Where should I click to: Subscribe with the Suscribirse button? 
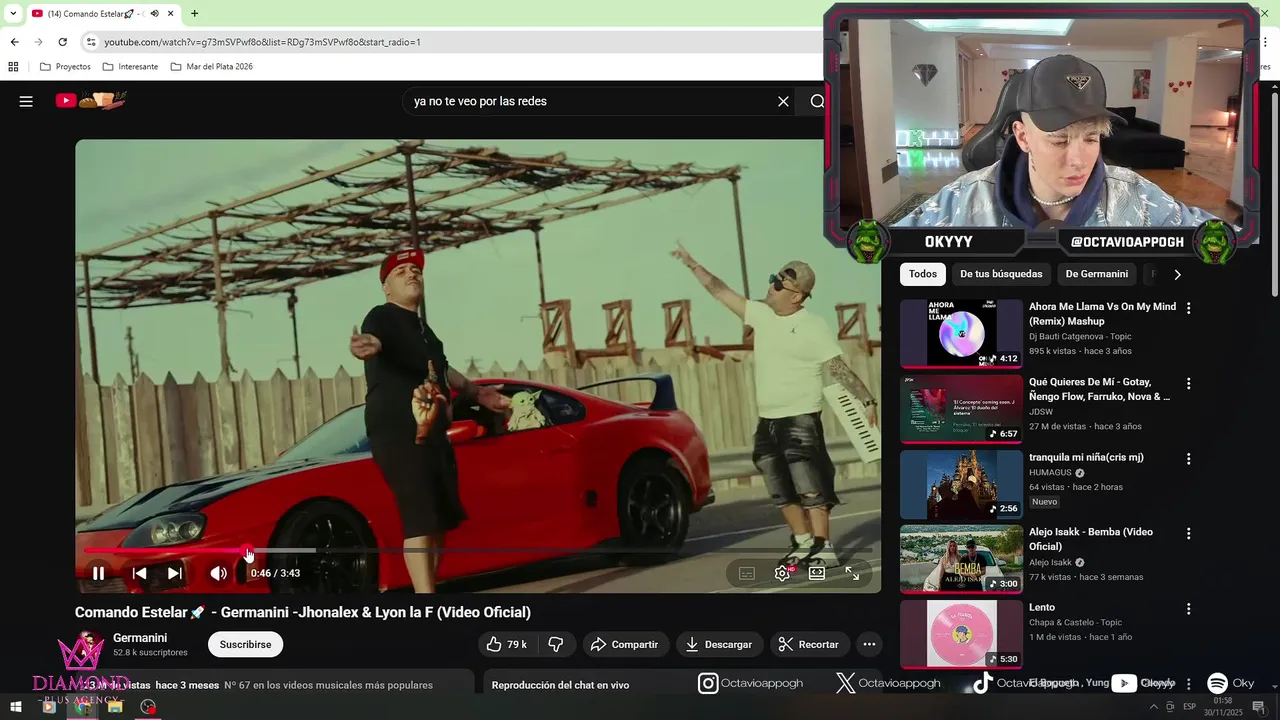245,644
